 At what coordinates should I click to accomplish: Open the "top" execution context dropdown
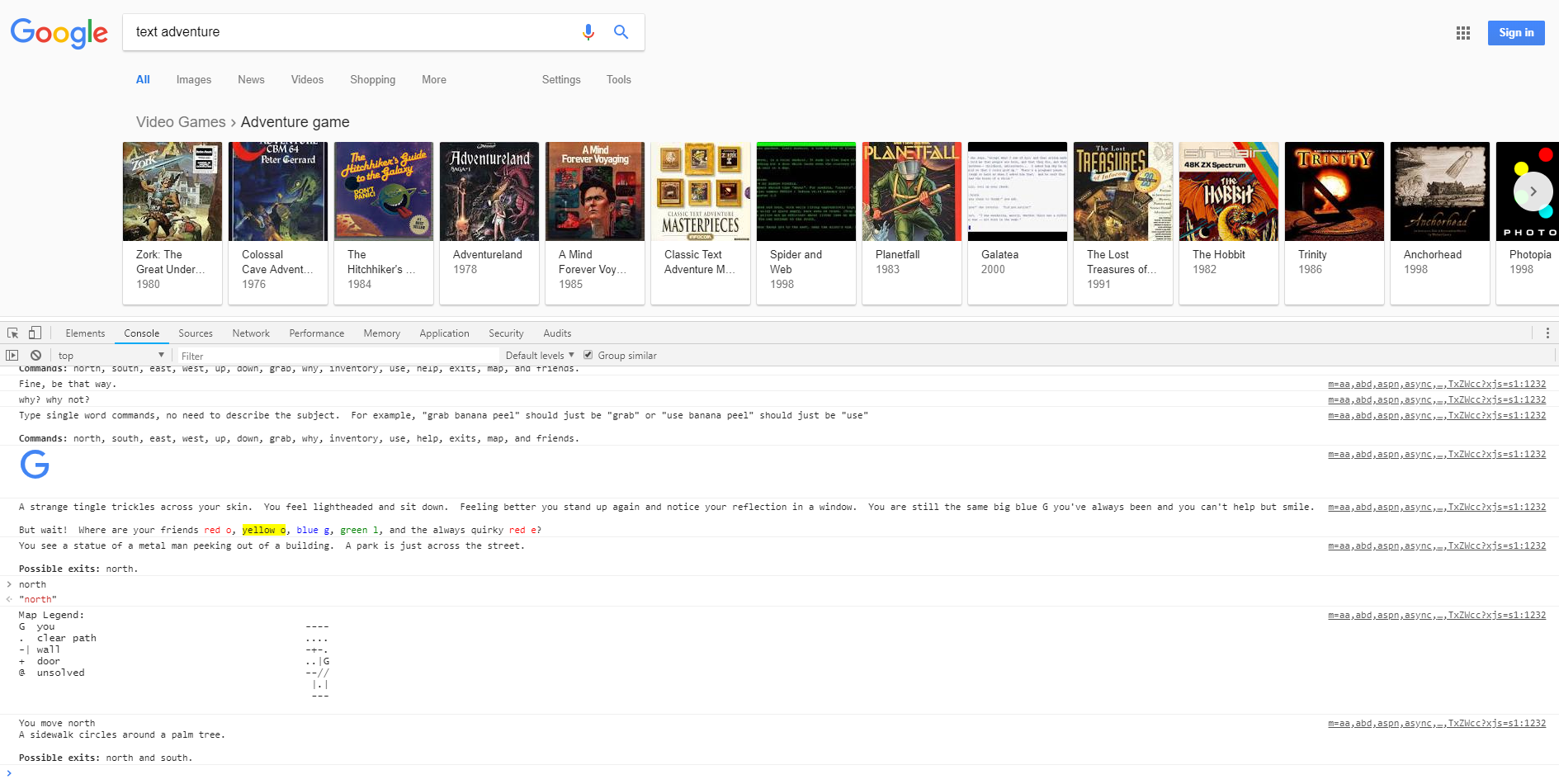111,355
